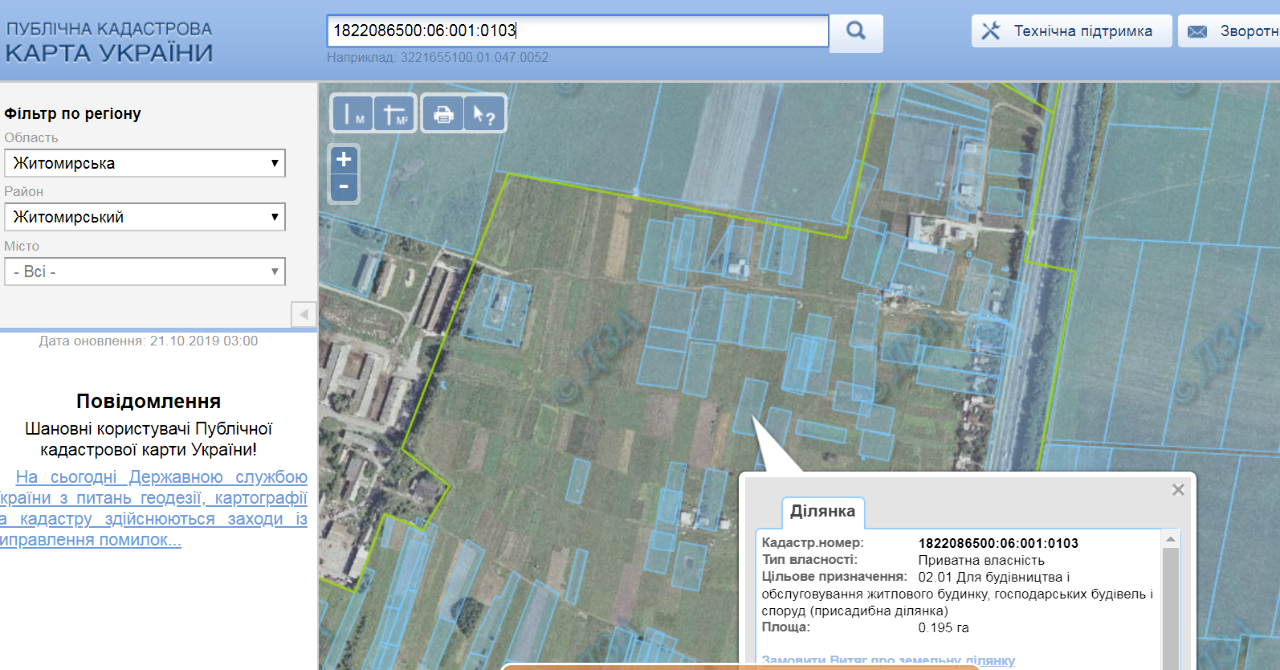Screen dimensions: 1280x670
Task: Select cadastral number 1822086500:06:001:0103 text in popup
Action: [x=998, y=543]
